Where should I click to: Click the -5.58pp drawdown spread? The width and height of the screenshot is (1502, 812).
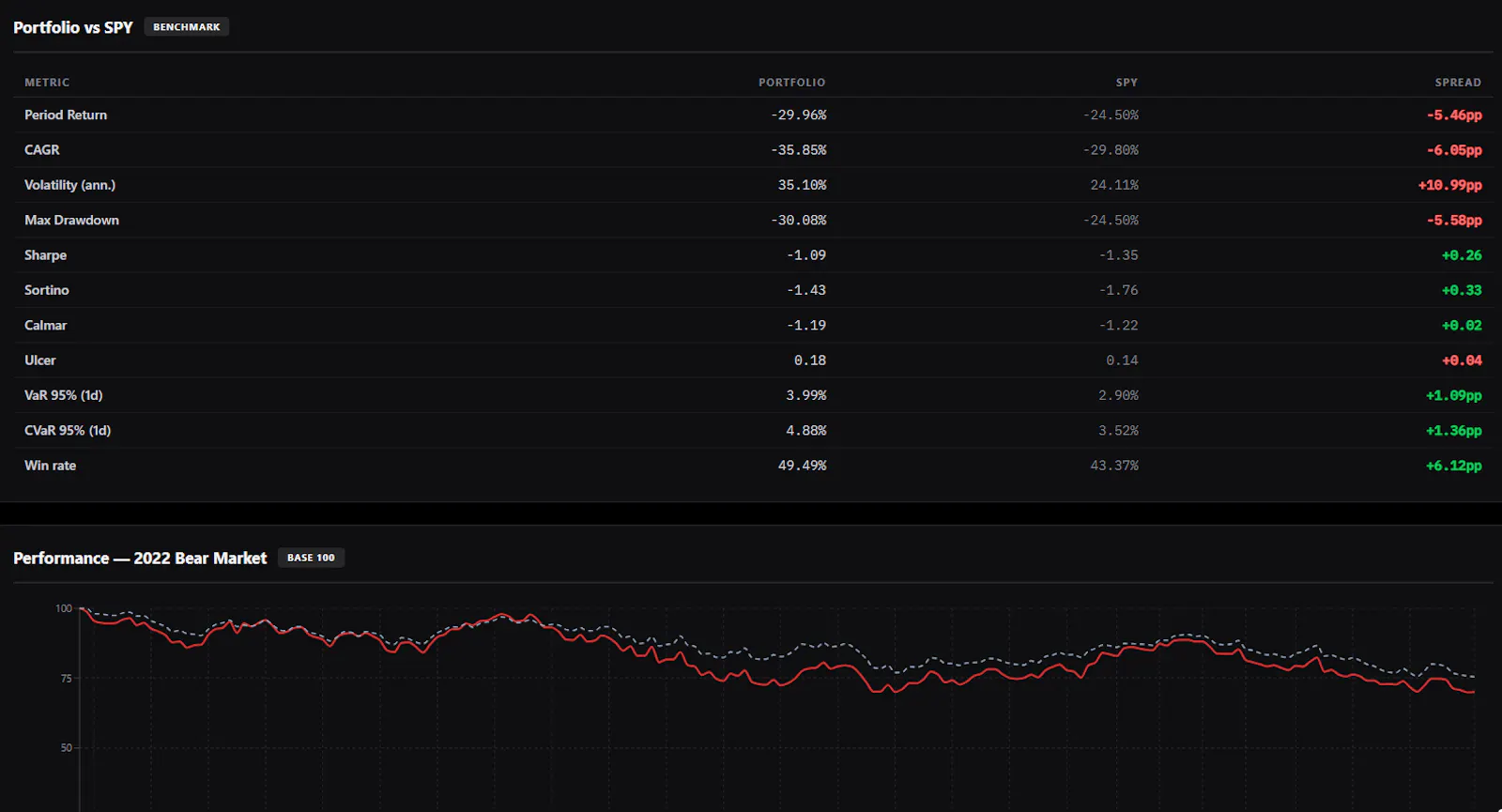click(1454, 220)
